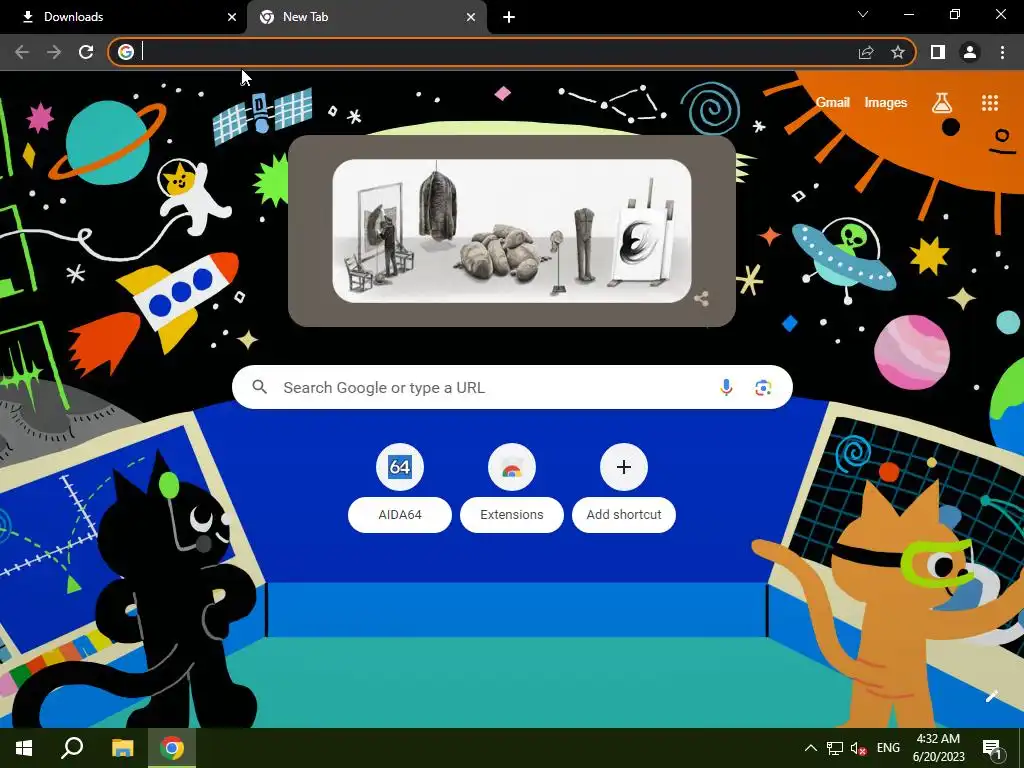
Task: Open a new tab with plus button
Action: pos(509,17)
